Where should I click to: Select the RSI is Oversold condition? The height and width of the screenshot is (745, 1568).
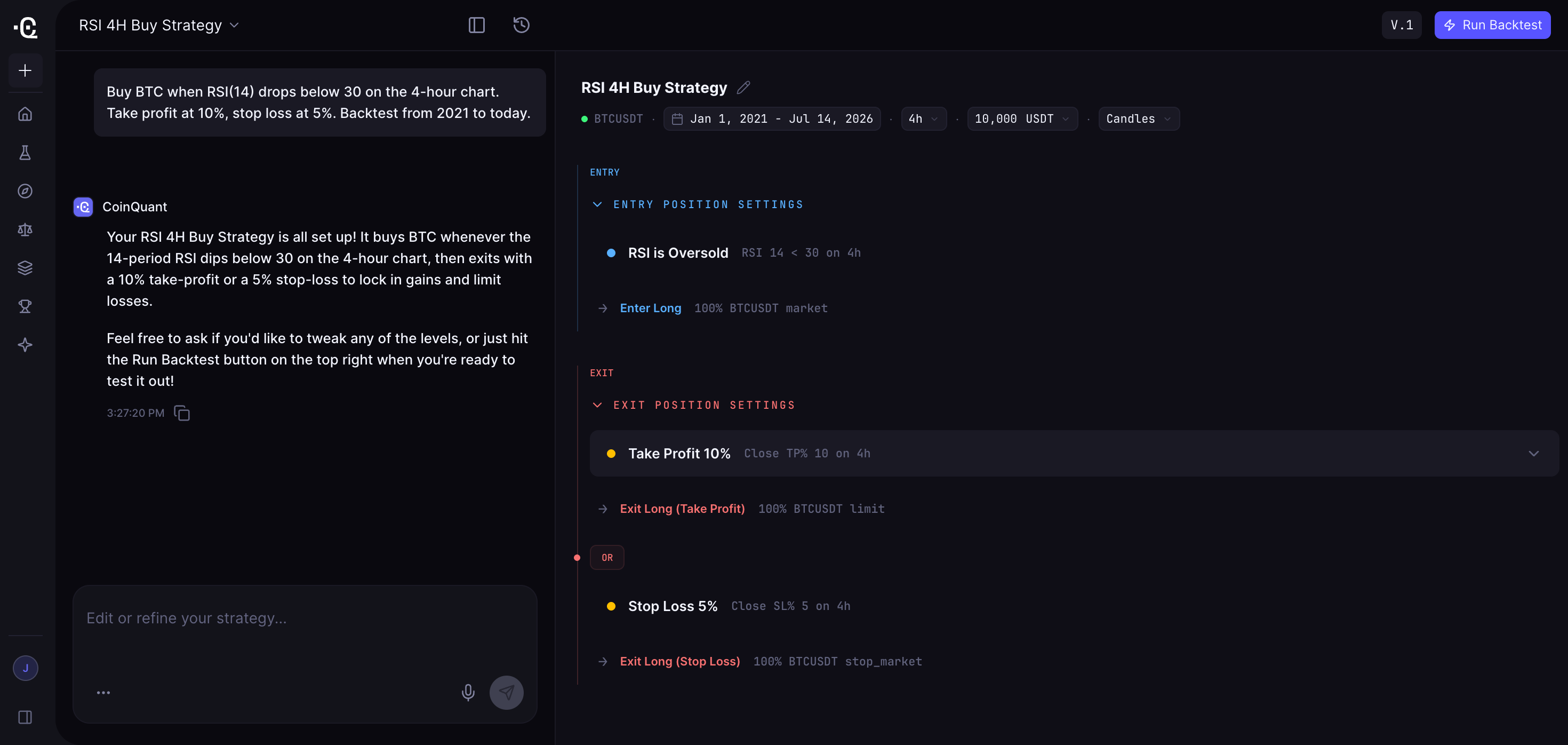(677, 253)
